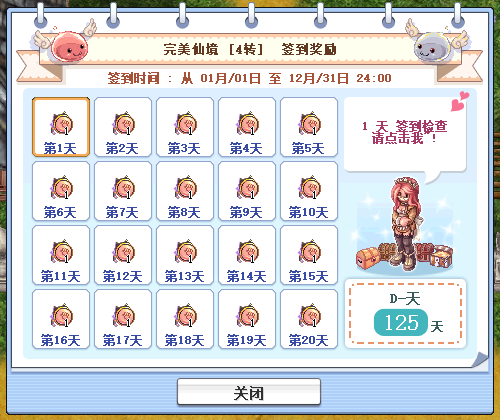Screen dimensions: 500x420
Task: Click the 签到检查 speech bubble
Action: pos(405,135)
